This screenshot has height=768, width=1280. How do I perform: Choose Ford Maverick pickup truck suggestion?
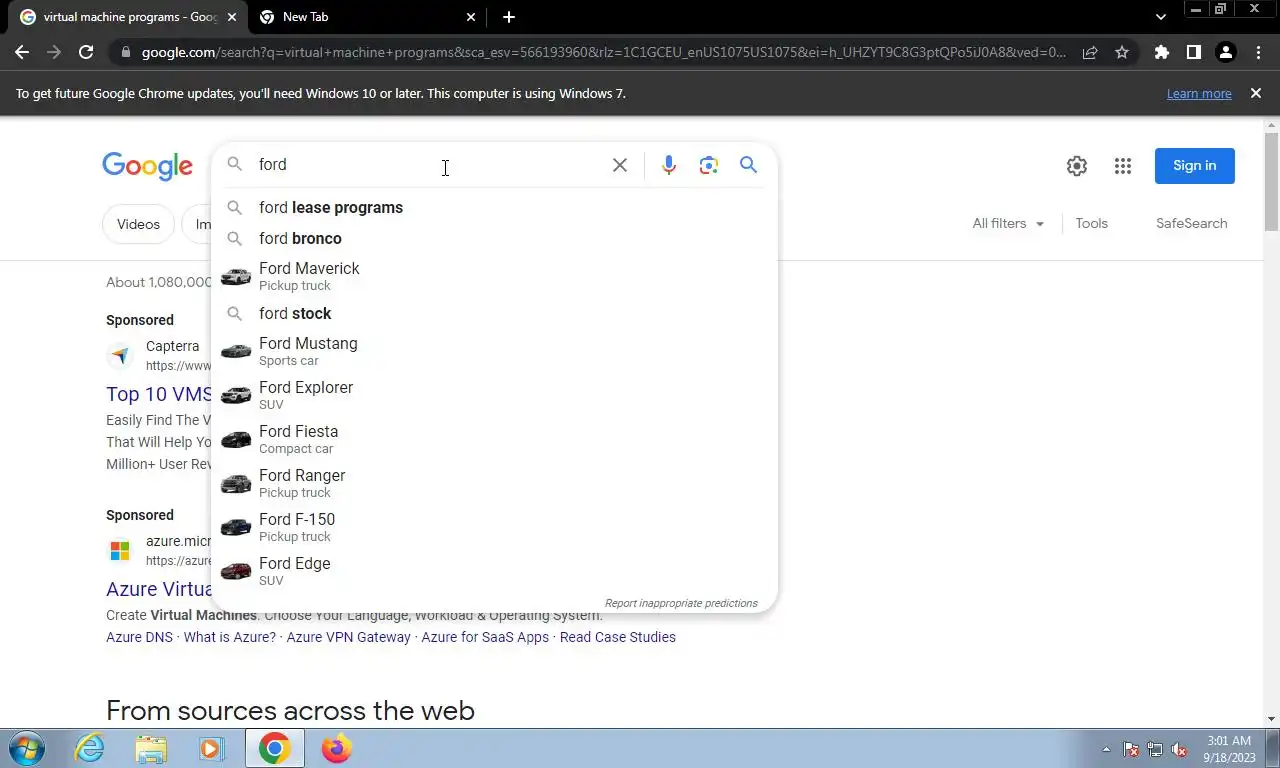pyautogui.click(x=494, y=276)
